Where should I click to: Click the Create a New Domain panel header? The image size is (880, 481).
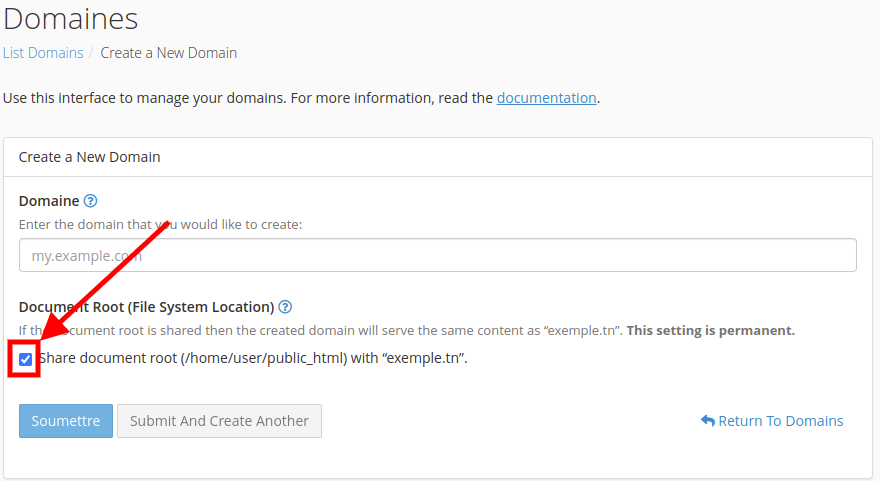tap(90, 157)
